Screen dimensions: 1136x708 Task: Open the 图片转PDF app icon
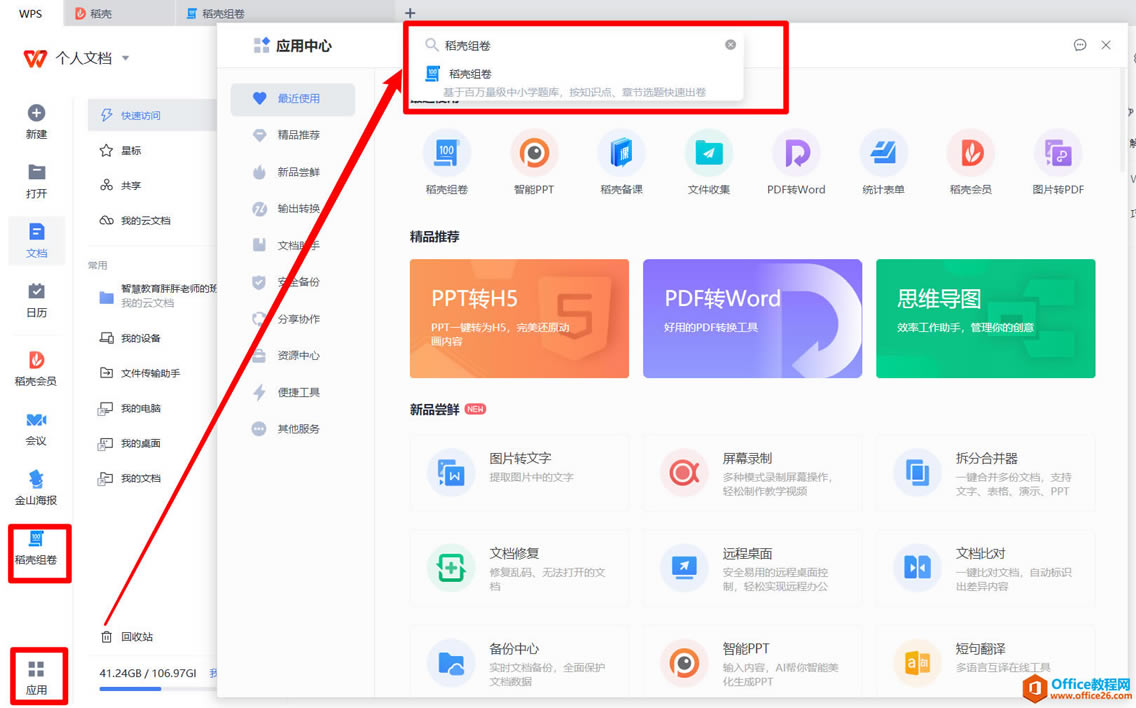1058,154
